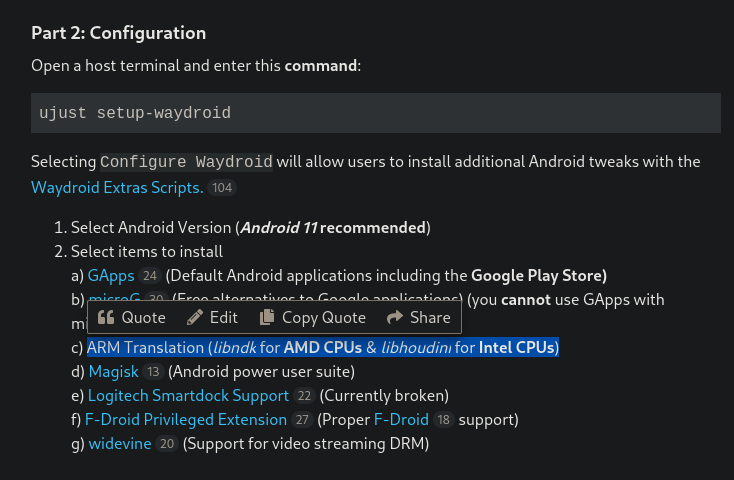Choose Edit in the selection popup
The width and height of the screenshot is (734, 480).
(223, 318)
